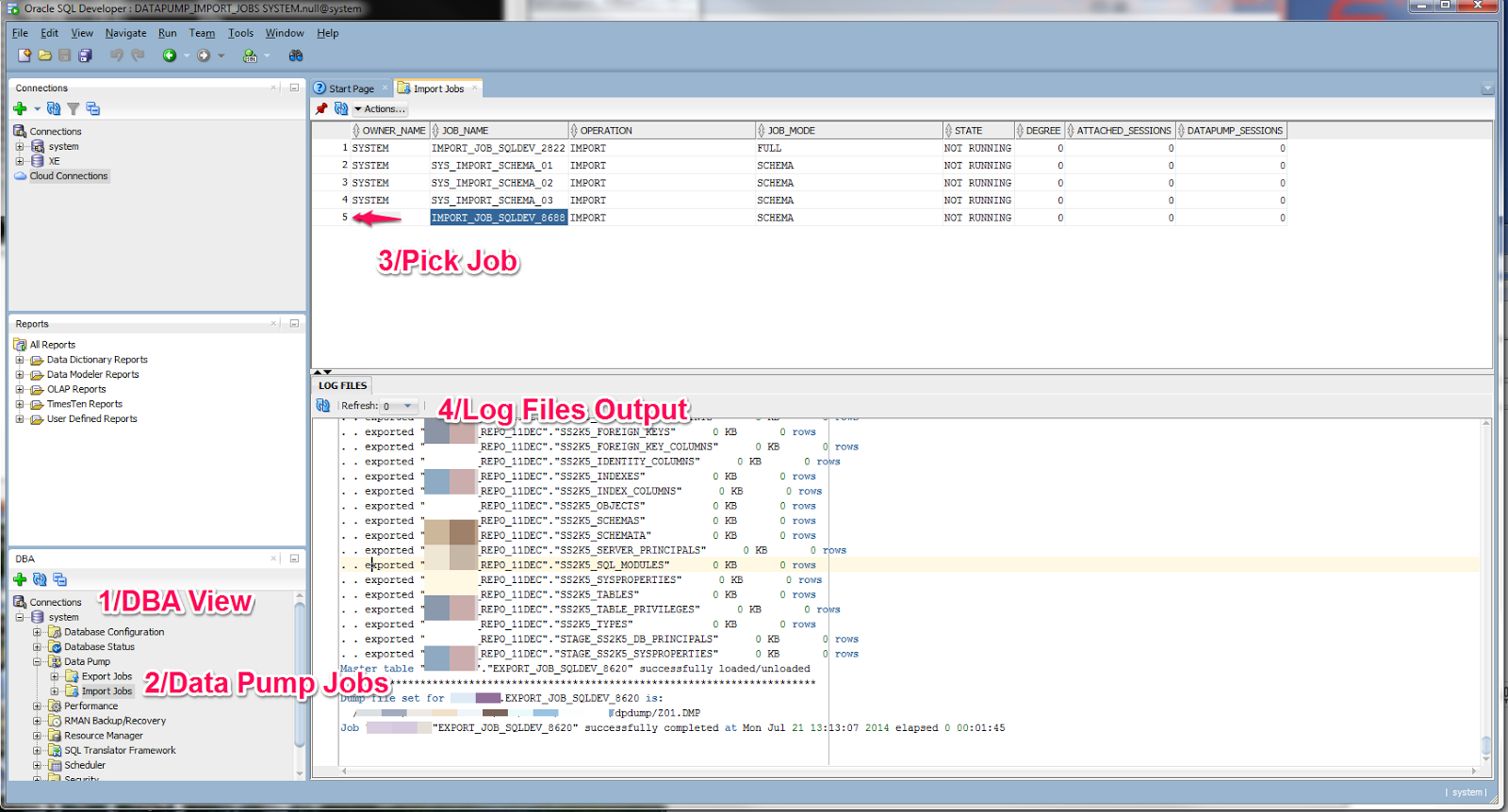This screenshot has height=812, width=1508.
Task: Click the Forward navigation icon
Action: [x=204, y=56]
